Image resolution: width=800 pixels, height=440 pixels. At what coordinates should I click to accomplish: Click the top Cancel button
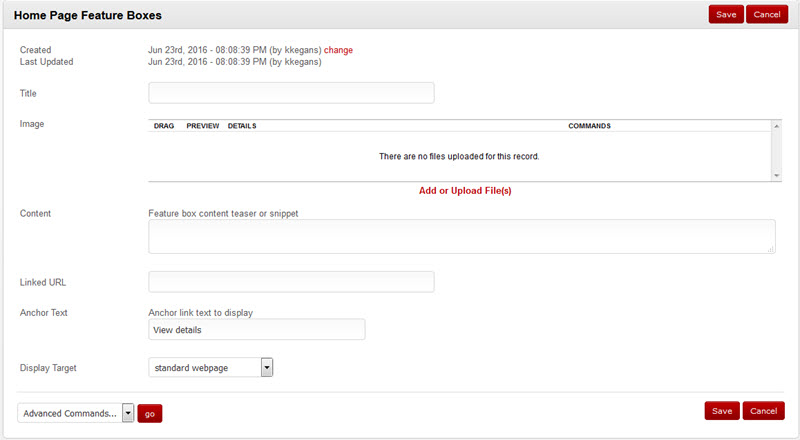764,14
